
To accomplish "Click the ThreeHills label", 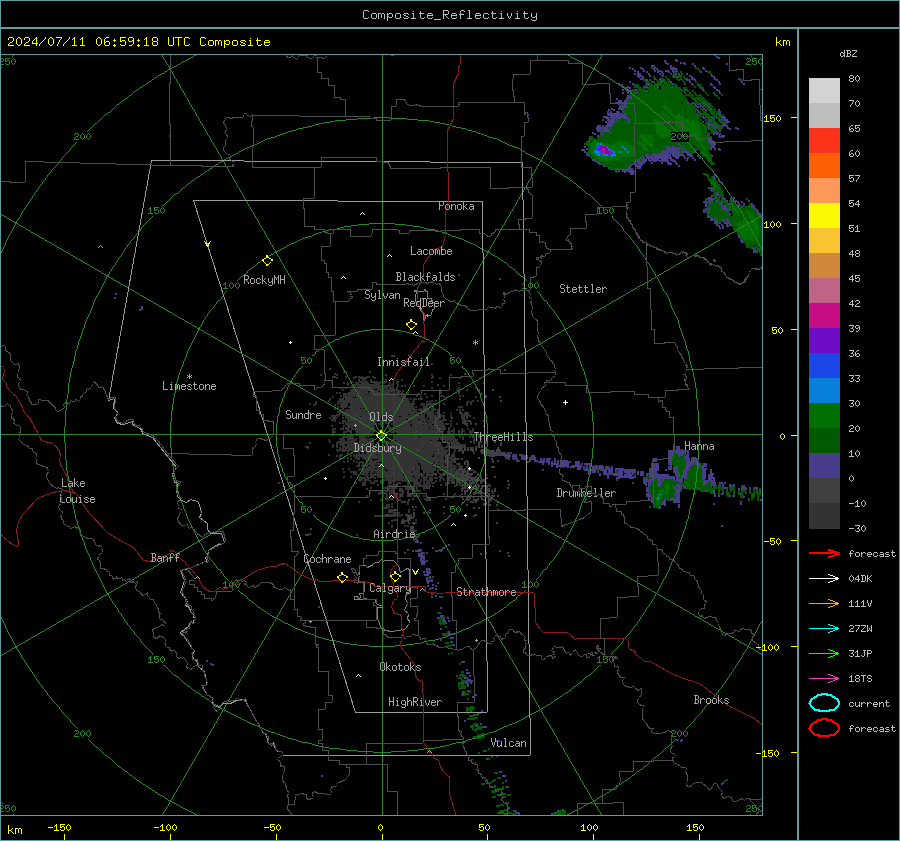I will (503, 437).
